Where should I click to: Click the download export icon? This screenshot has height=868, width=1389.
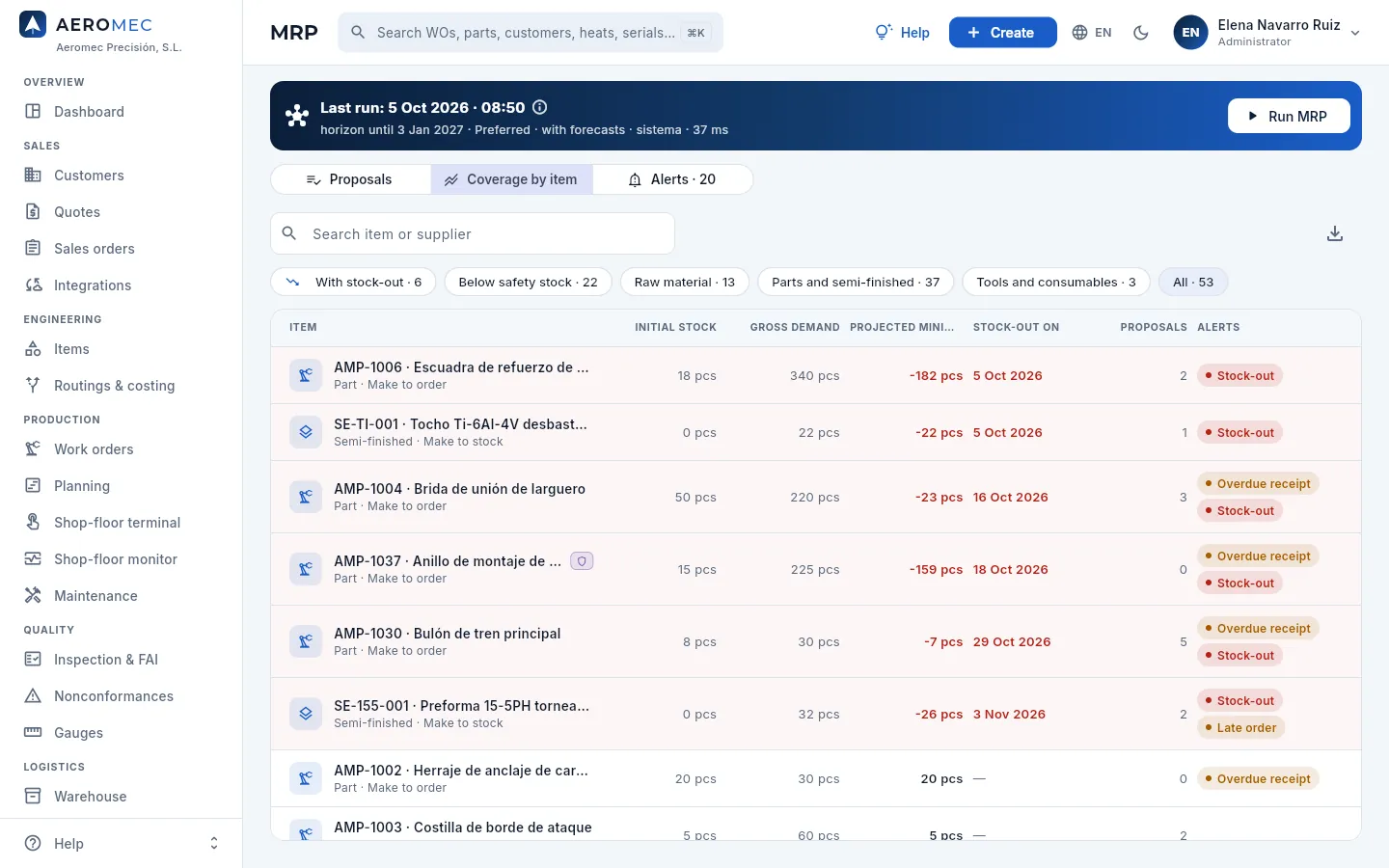click(1335, 233)
